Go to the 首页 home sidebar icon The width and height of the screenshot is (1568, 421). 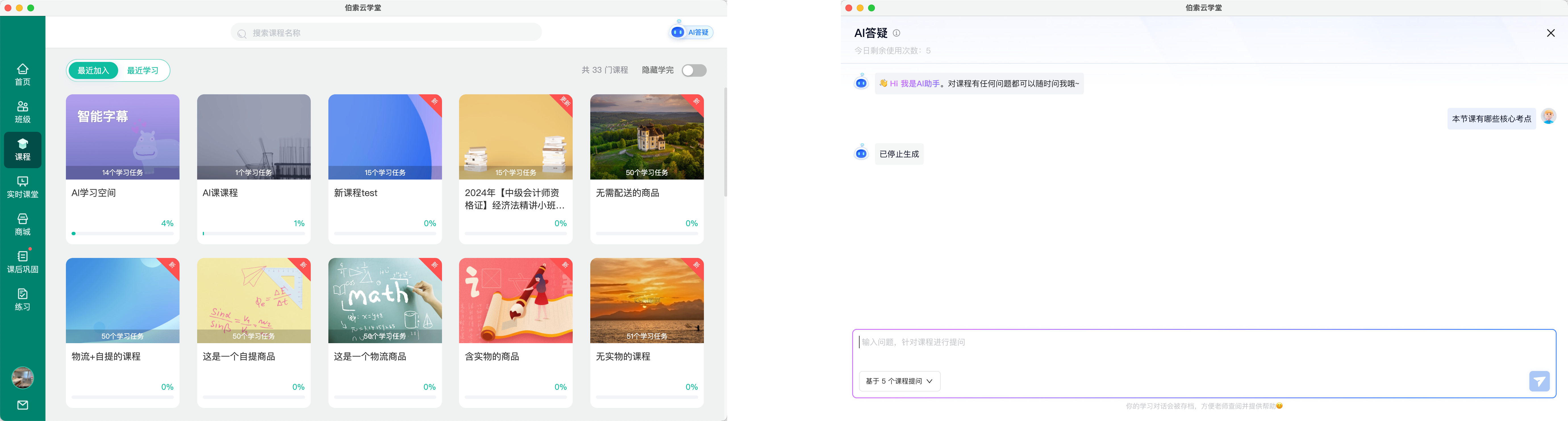[22, 74]
